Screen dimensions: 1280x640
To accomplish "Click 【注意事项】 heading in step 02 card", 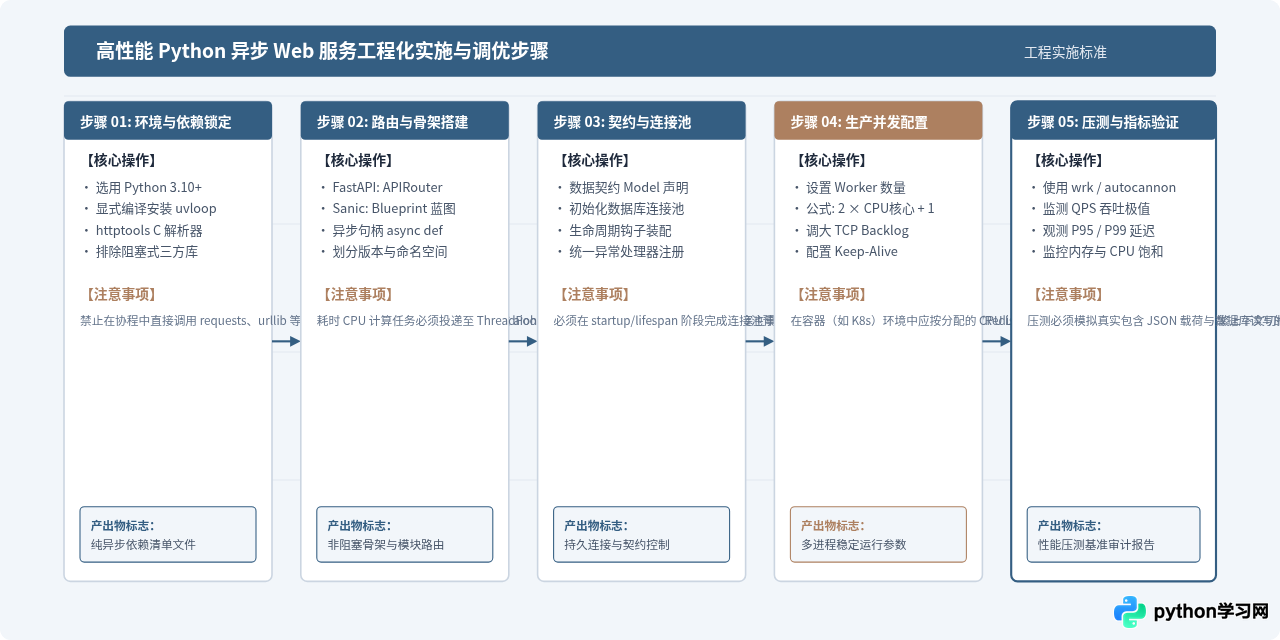I will 355,294.
